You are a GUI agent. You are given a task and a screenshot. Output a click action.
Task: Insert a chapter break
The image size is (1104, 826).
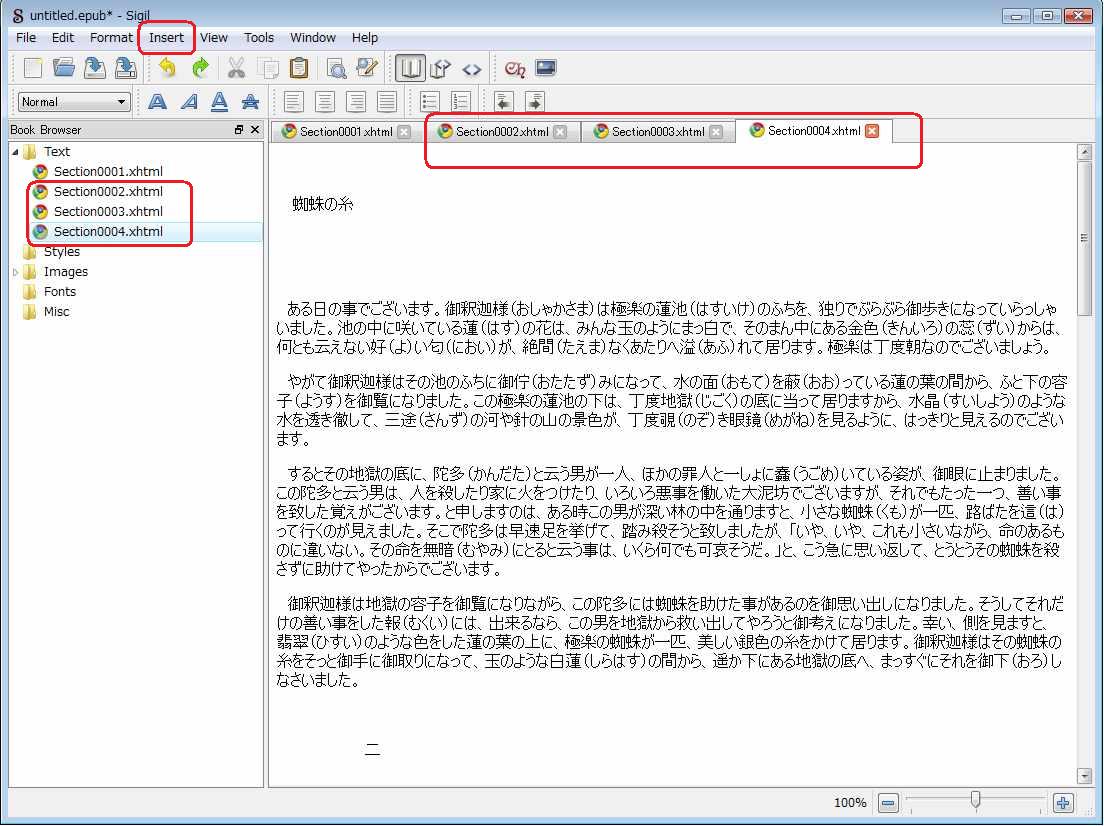point(514,68)
